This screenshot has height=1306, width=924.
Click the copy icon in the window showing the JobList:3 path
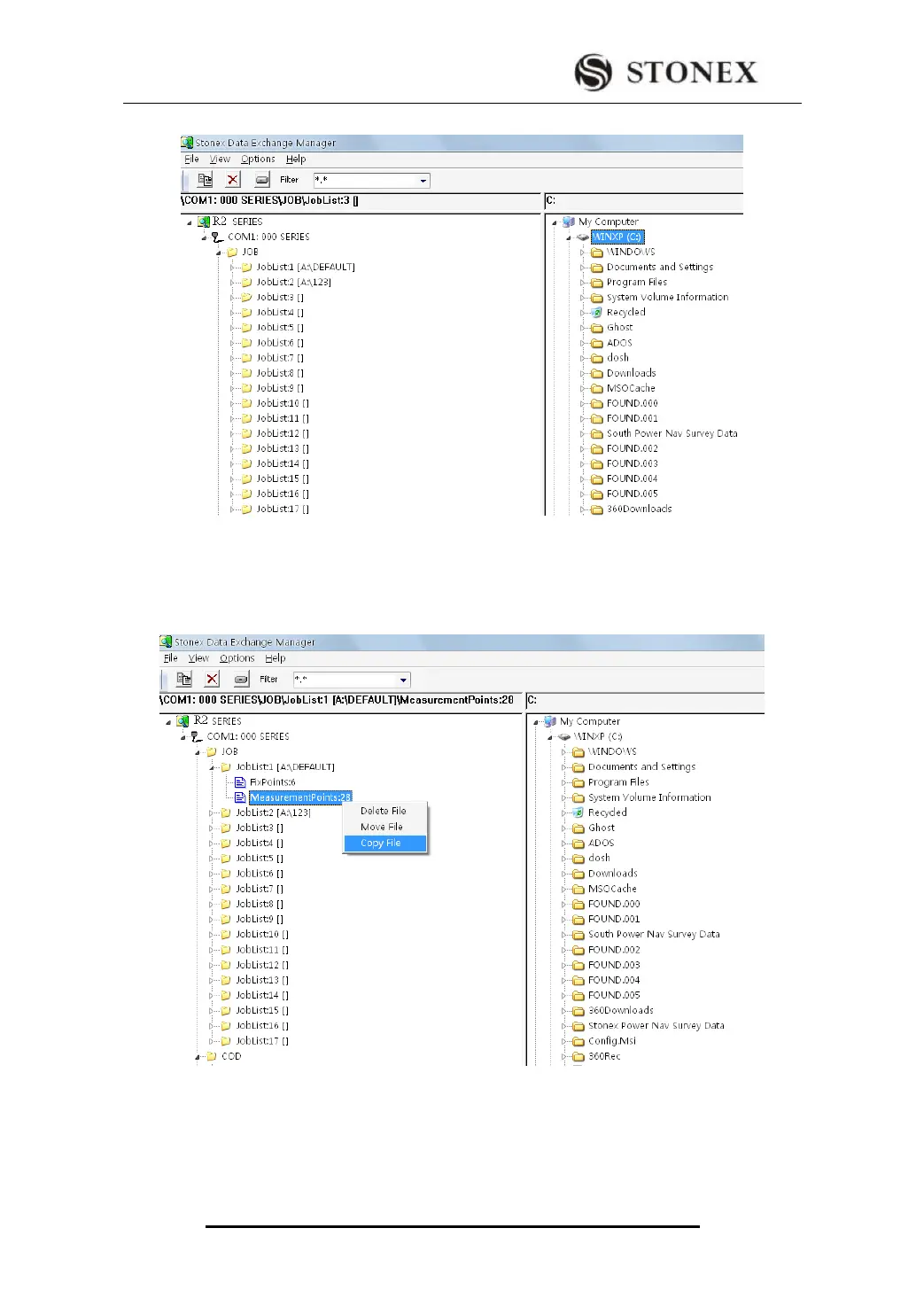tap(205, 180)
